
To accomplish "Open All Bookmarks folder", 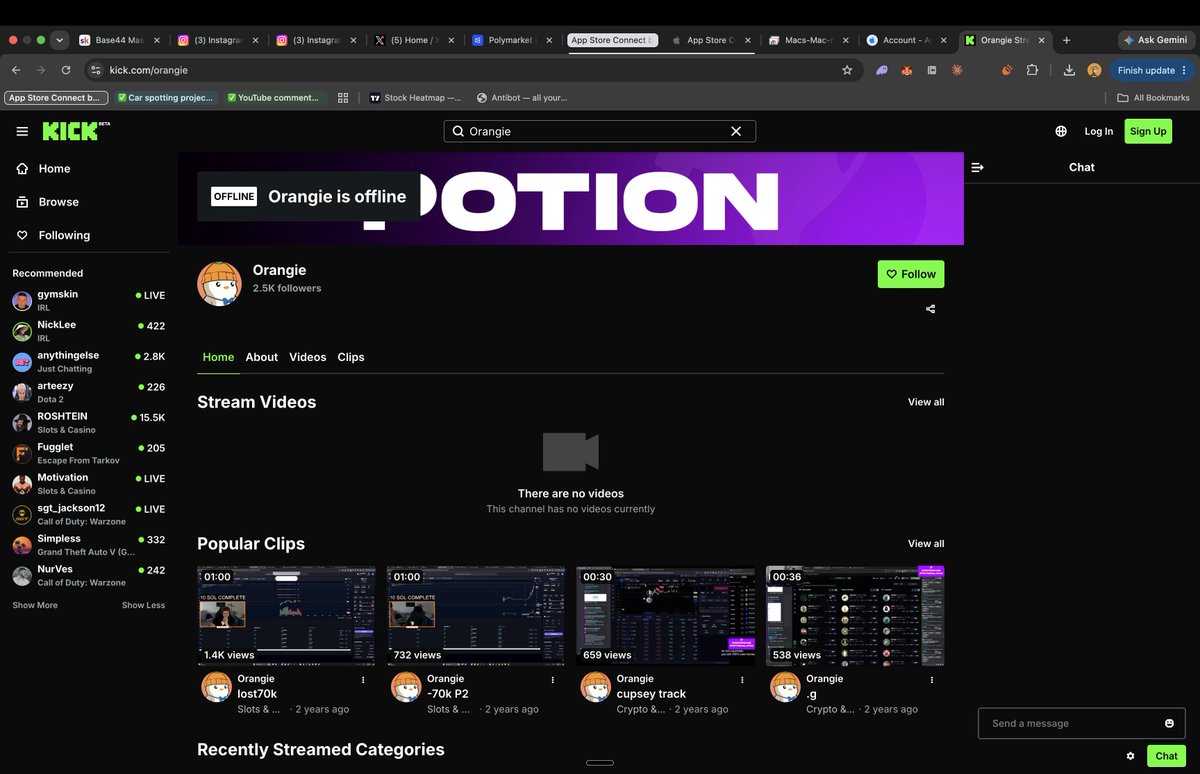I will coord(1153,98).
